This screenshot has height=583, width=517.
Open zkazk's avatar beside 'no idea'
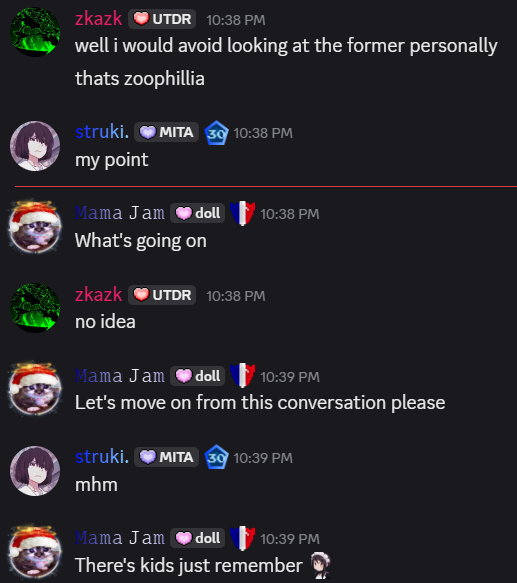coord(35,308)
